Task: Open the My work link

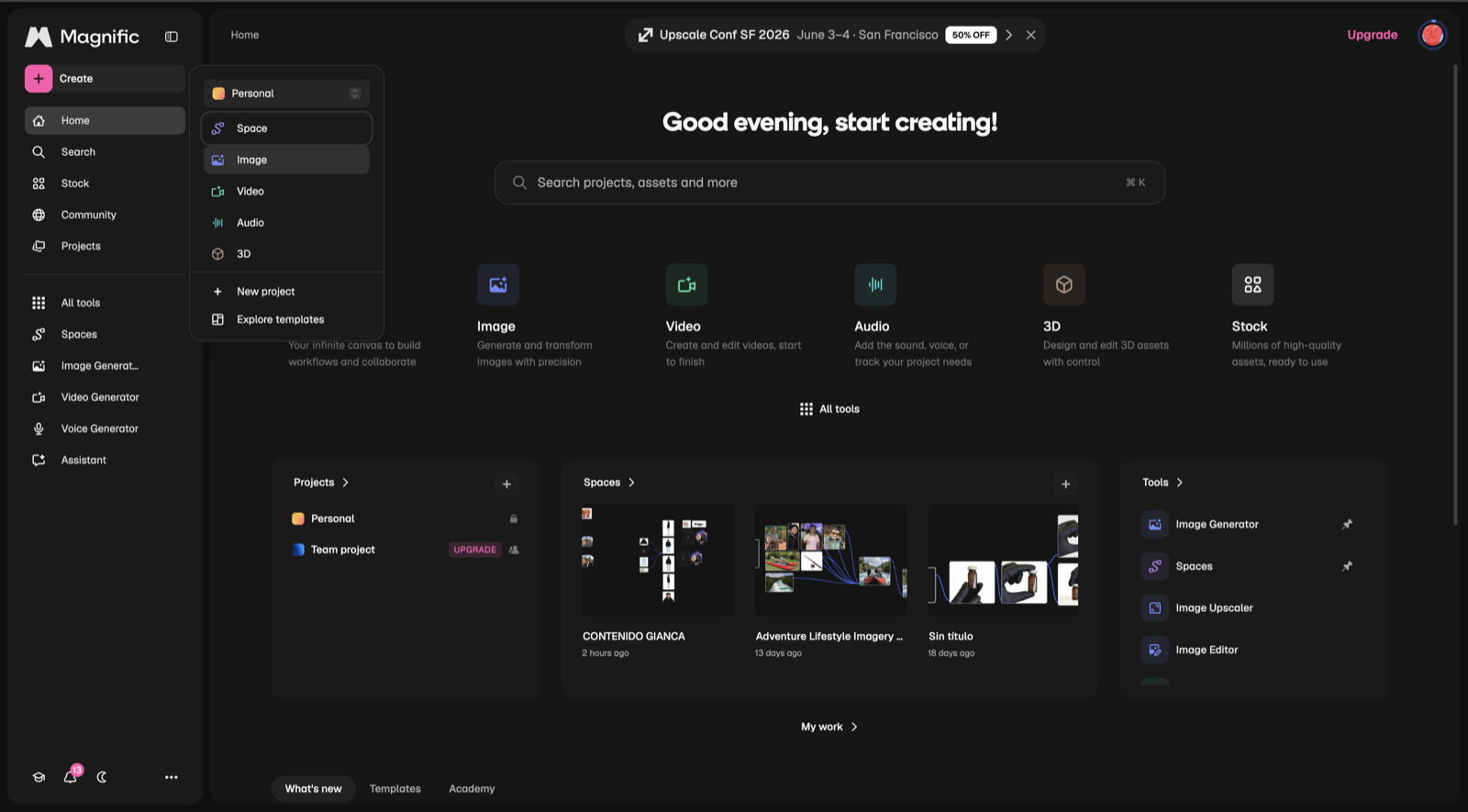Action: (829, 727)
